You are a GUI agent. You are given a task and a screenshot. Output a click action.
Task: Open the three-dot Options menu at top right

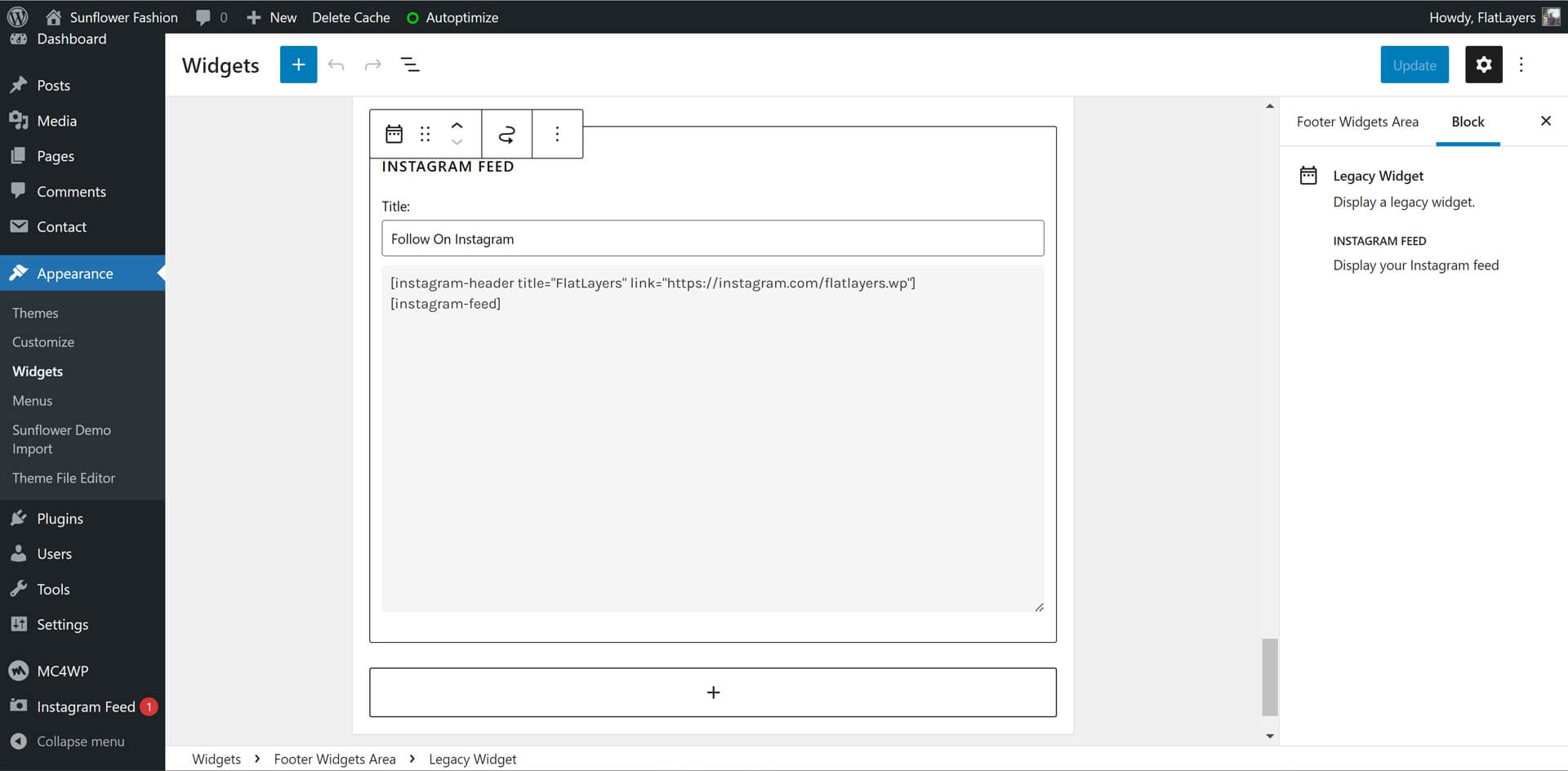tap(1521, 65)
